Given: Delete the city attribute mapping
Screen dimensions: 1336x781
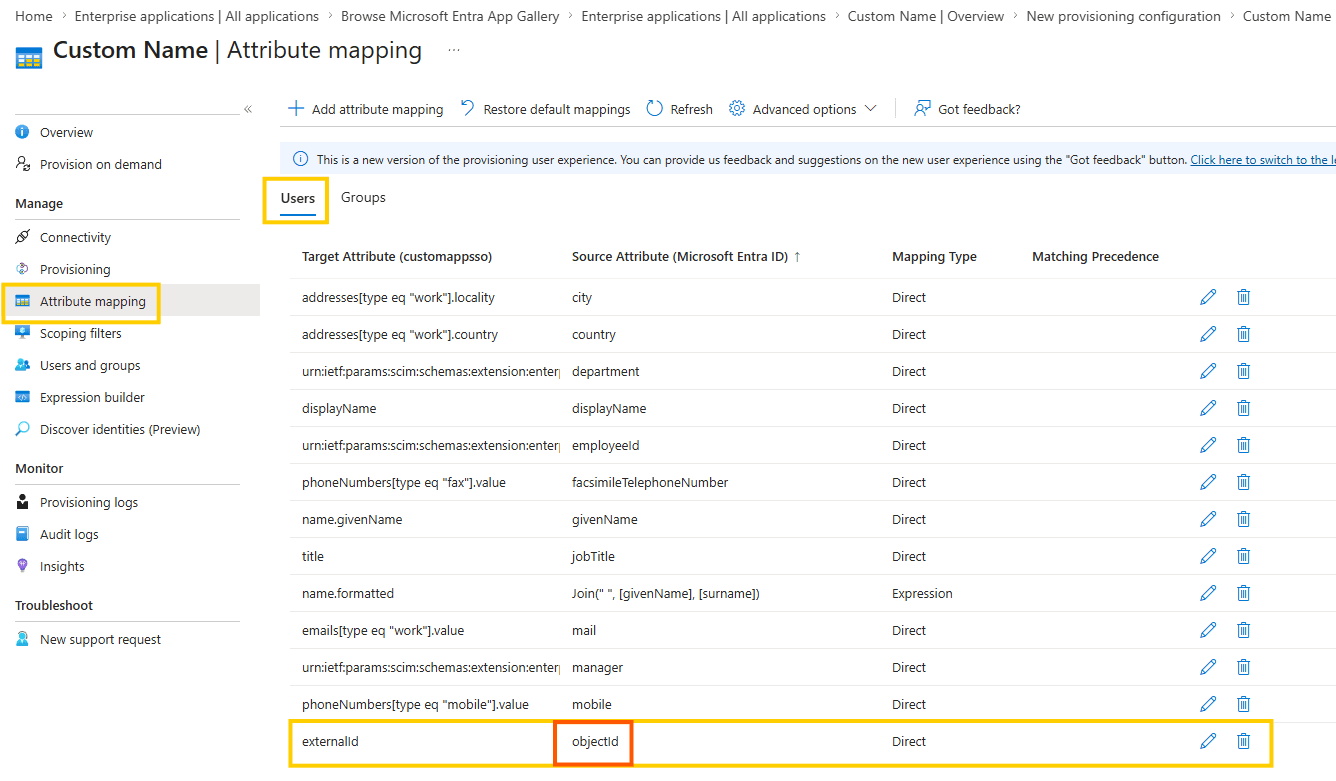Looking at the screenshot, I should pyautogui.click(x=1243, y=297).
